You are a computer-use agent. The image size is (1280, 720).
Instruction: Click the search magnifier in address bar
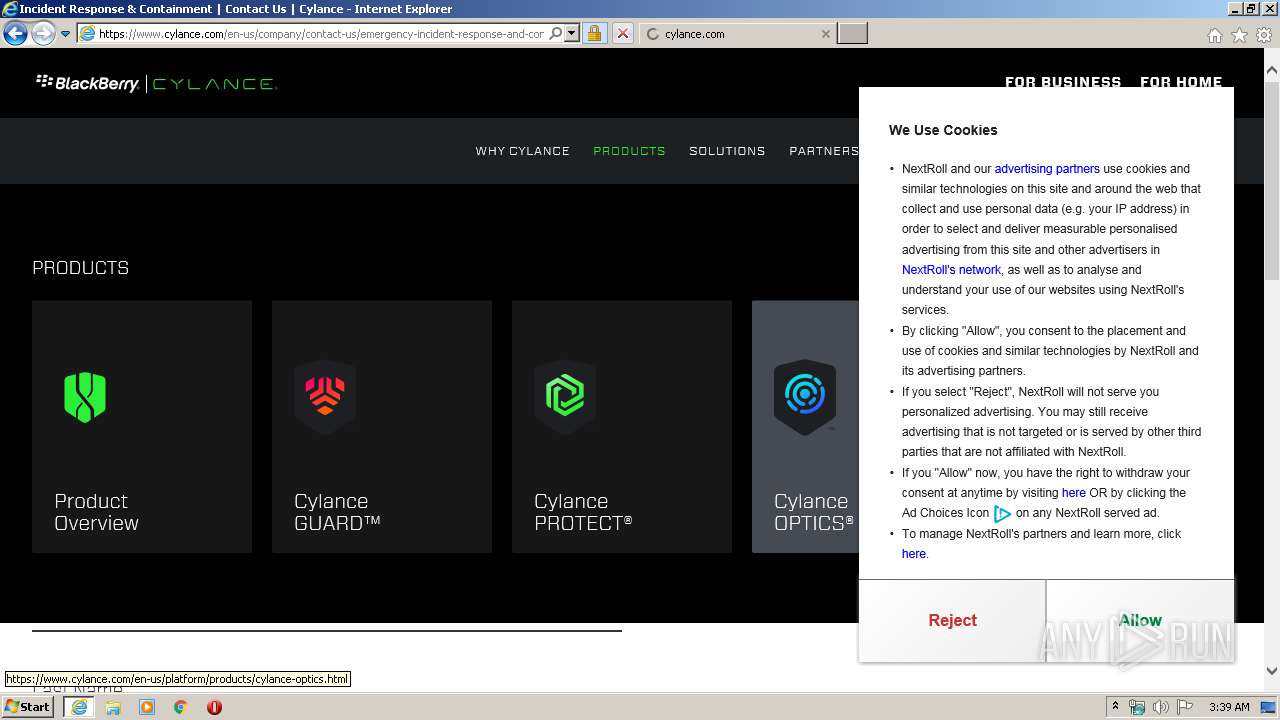coord(556,33)
